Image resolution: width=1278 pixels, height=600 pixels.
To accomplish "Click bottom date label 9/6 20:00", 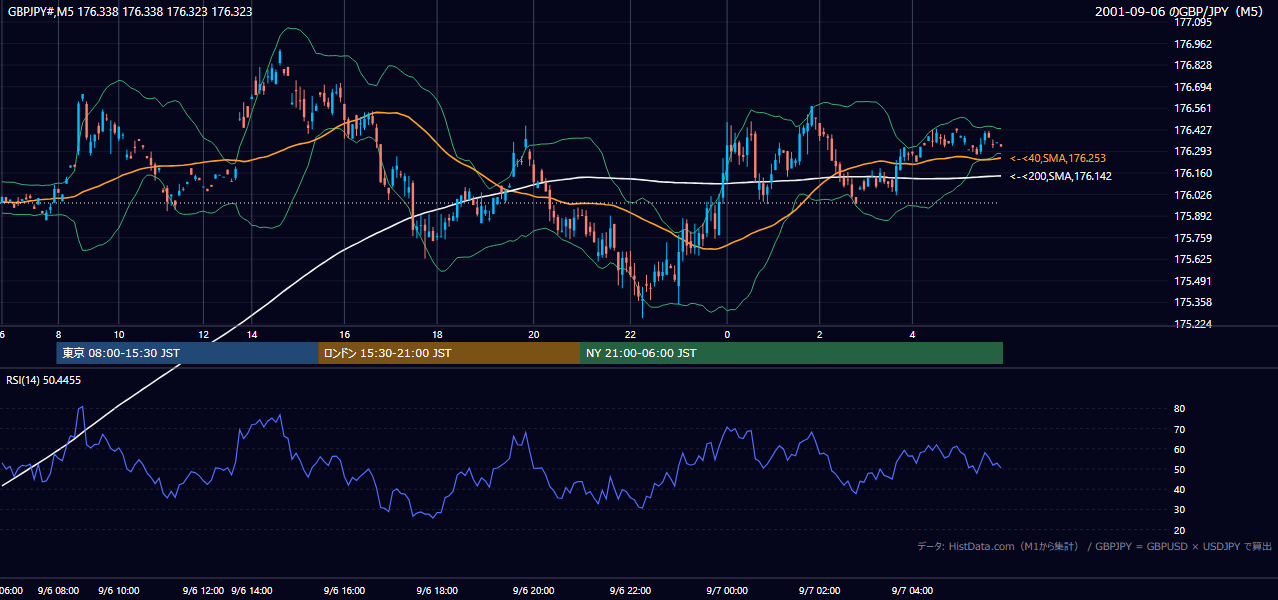I will (533, 591).
